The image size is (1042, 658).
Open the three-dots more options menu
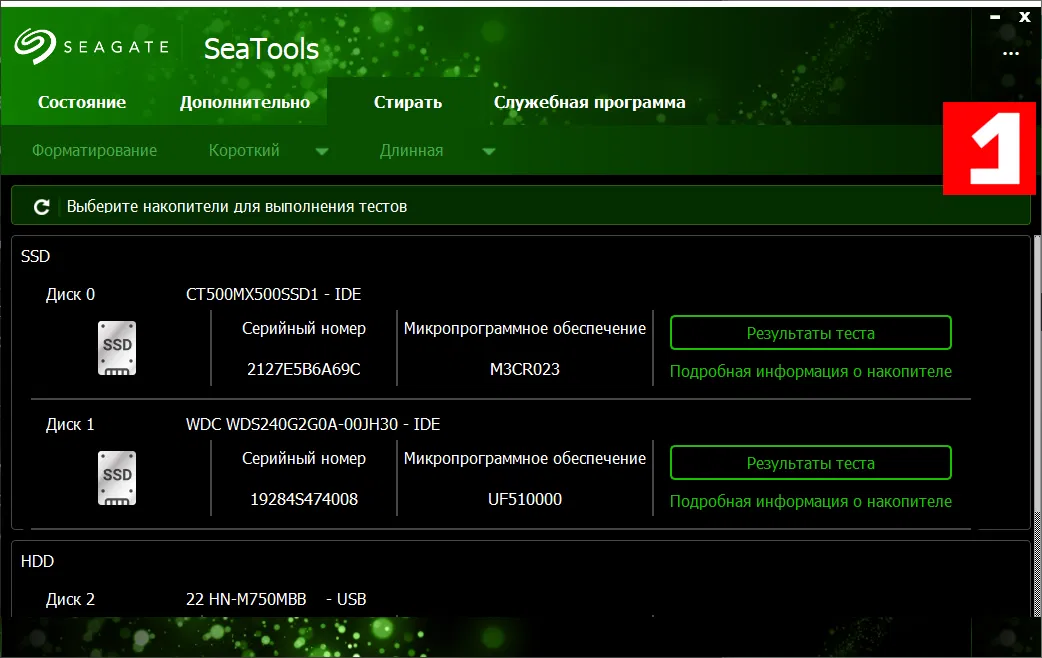coord(1011,53)
